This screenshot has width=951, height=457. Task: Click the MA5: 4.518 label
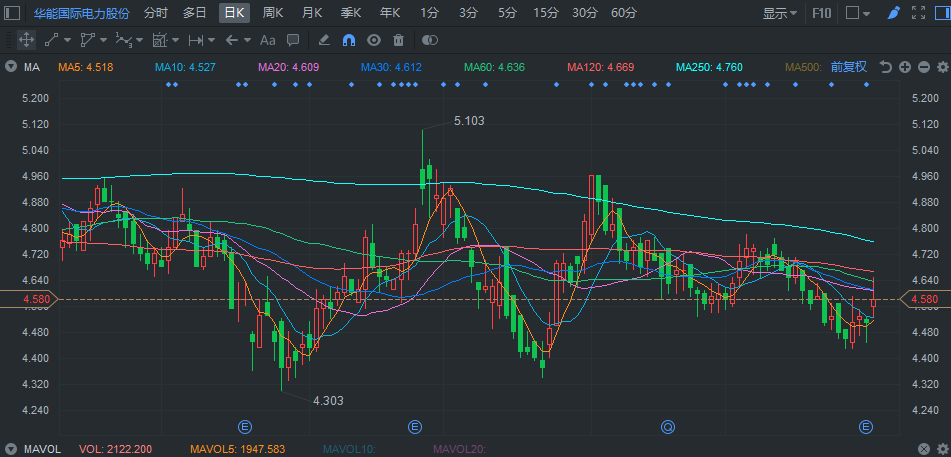(86, 67)
